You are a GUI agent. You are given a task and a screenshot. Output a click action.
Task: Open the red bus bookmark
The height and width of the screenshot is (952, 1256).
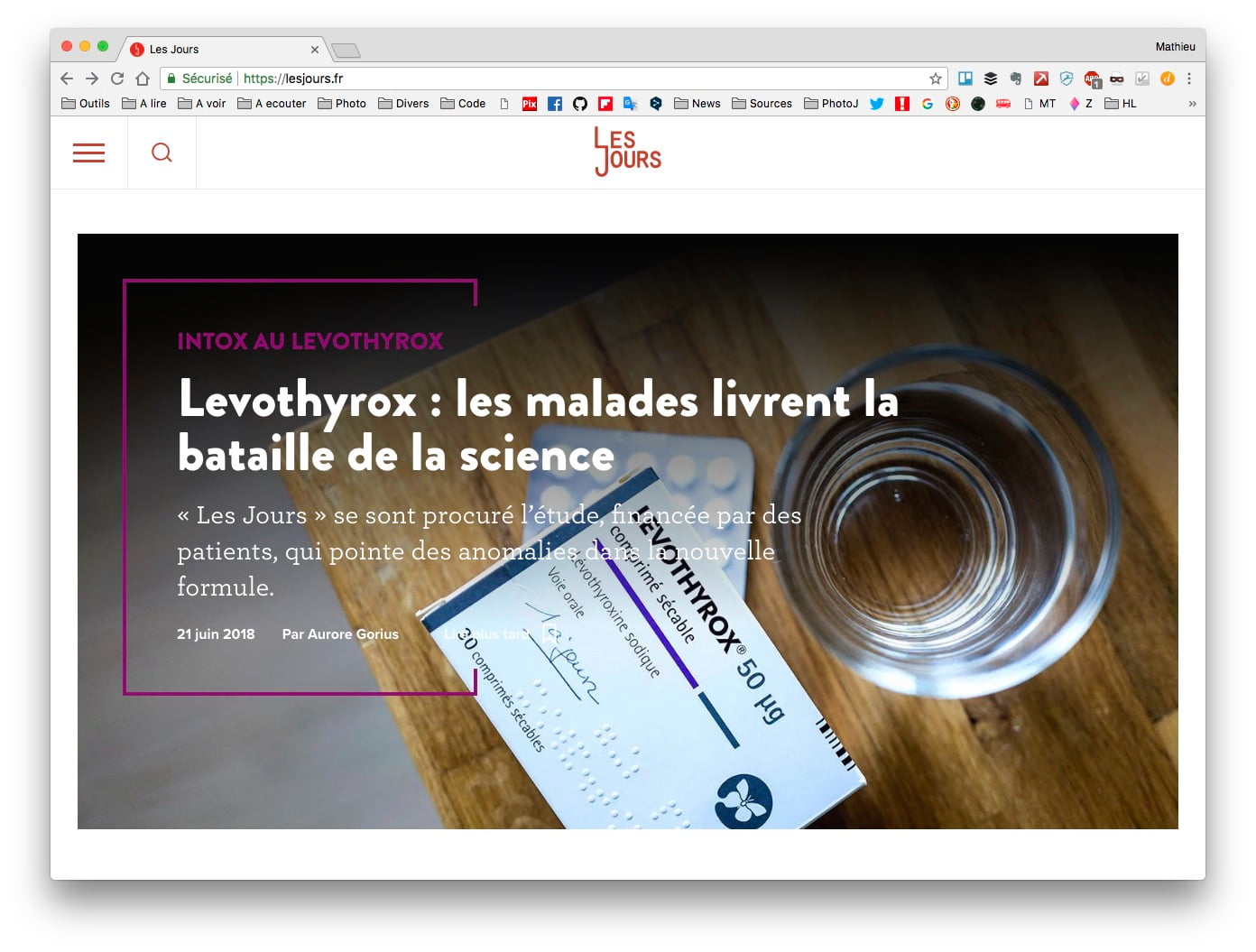tap(1003, 104)
